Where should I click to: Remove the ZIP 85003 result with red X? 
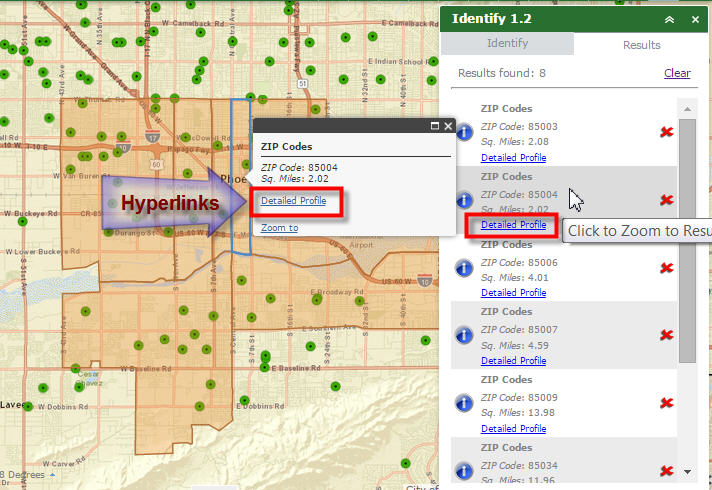(x=667, y=132)
